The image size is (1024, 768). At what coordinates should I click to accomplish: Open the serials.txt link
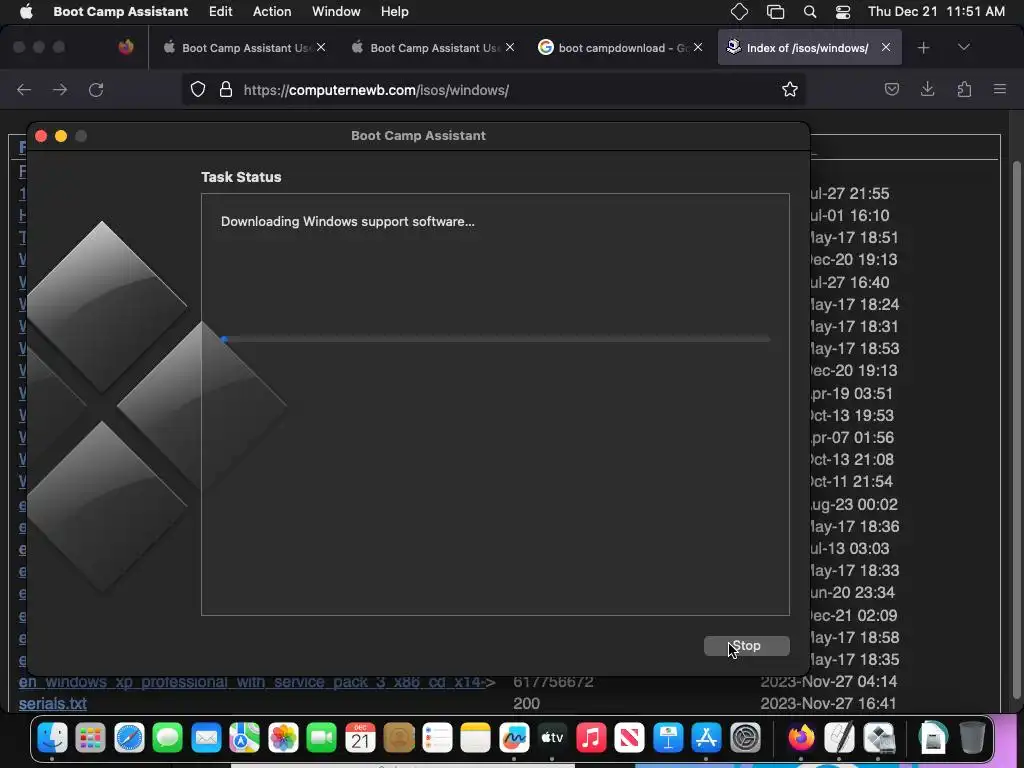point(53,703)
